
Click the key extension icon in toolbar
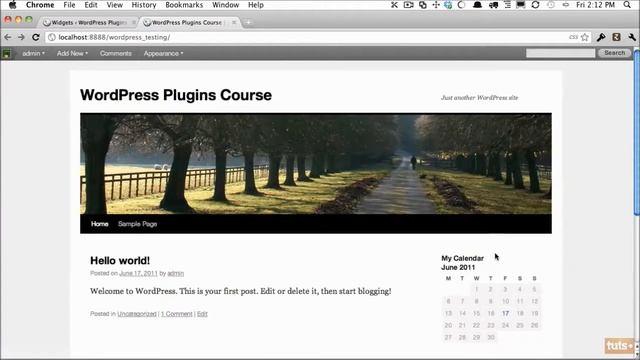click(x=601, y=37)
